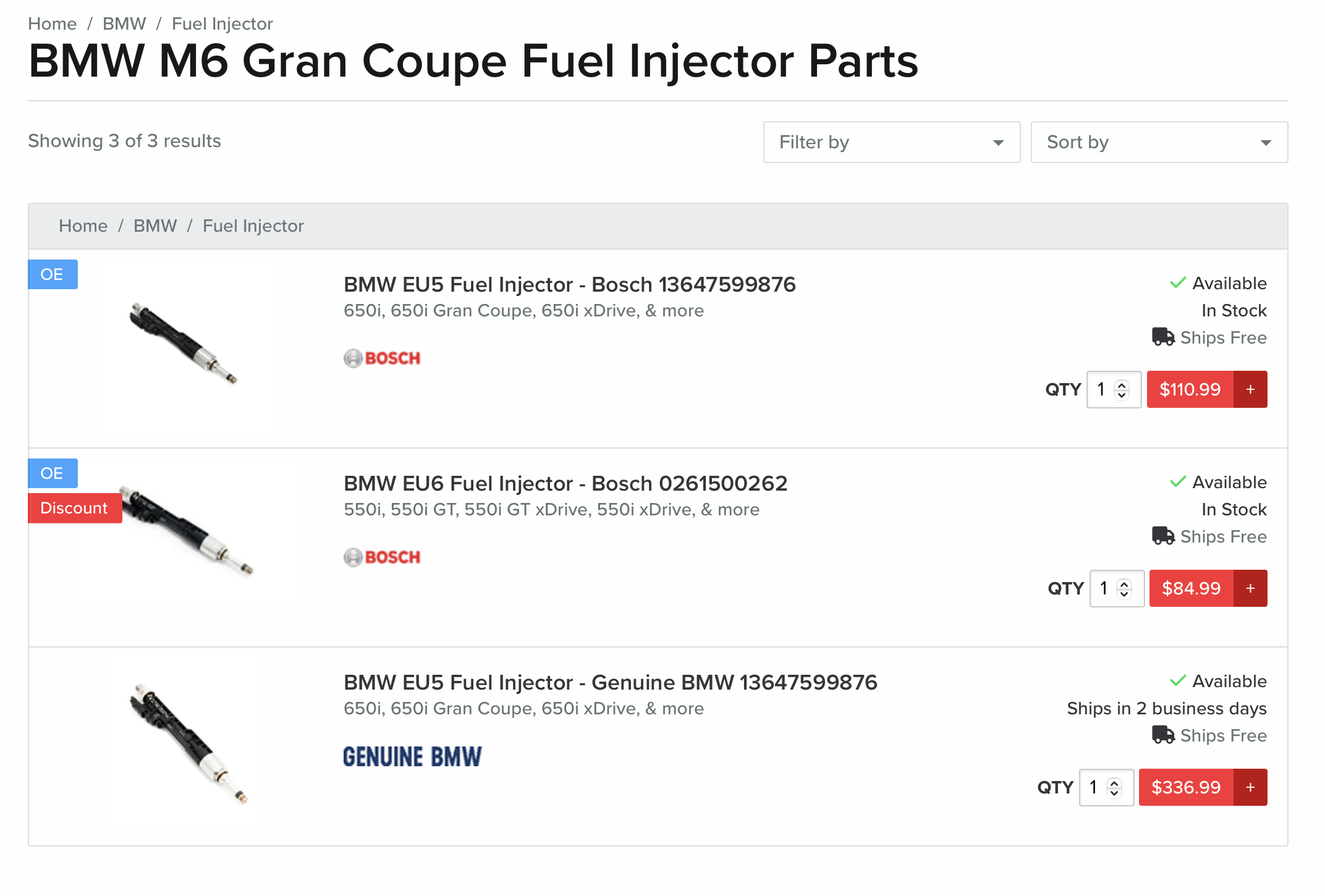Click the red Discount badge
The height and width of the screenshot is (896, 1325).
(x=74, y=508)
